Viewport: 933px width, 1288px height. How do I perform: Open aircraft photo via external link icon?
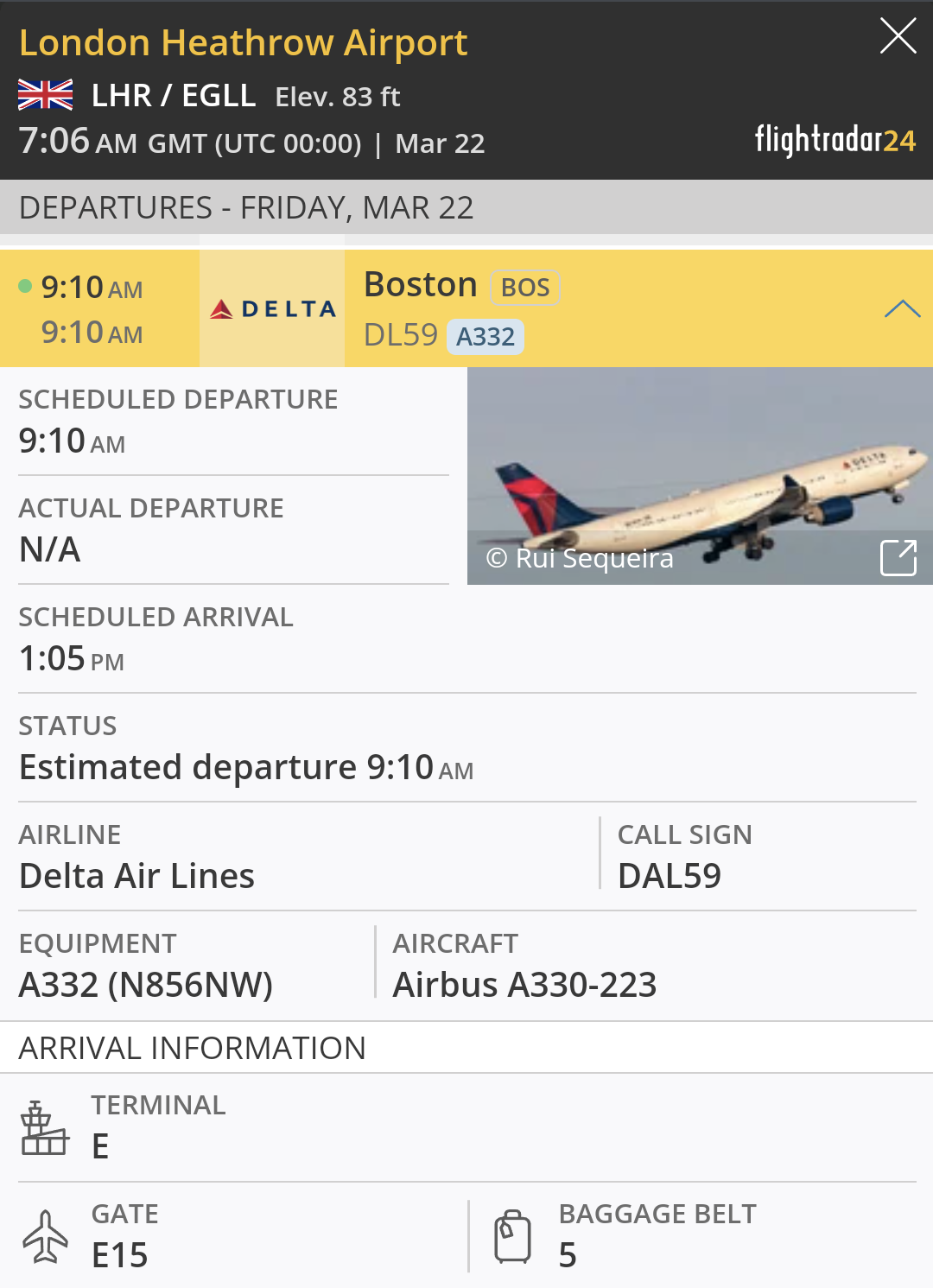point(898,557)
